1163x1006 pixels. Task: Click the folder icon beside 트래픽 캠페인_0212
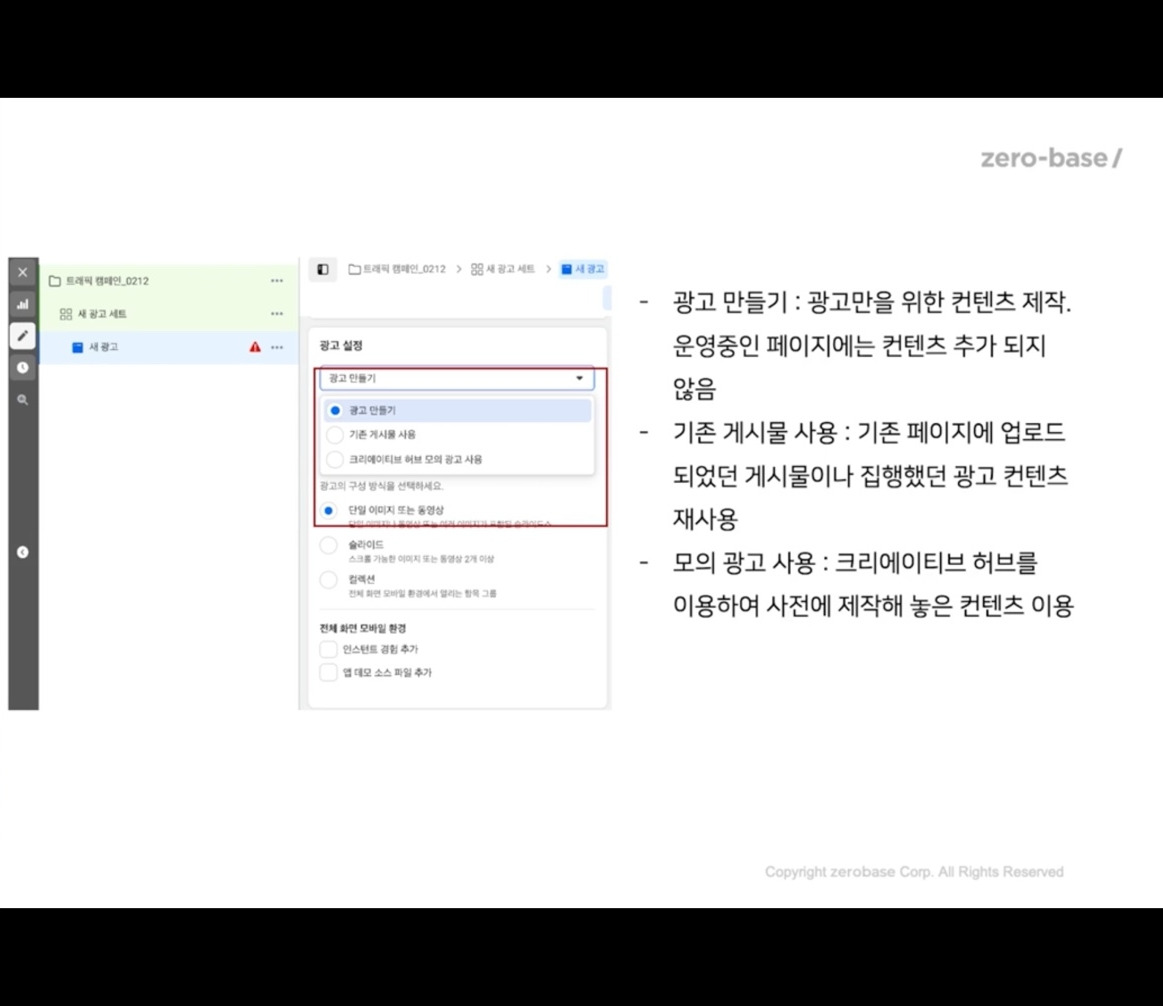click(52, 281)
